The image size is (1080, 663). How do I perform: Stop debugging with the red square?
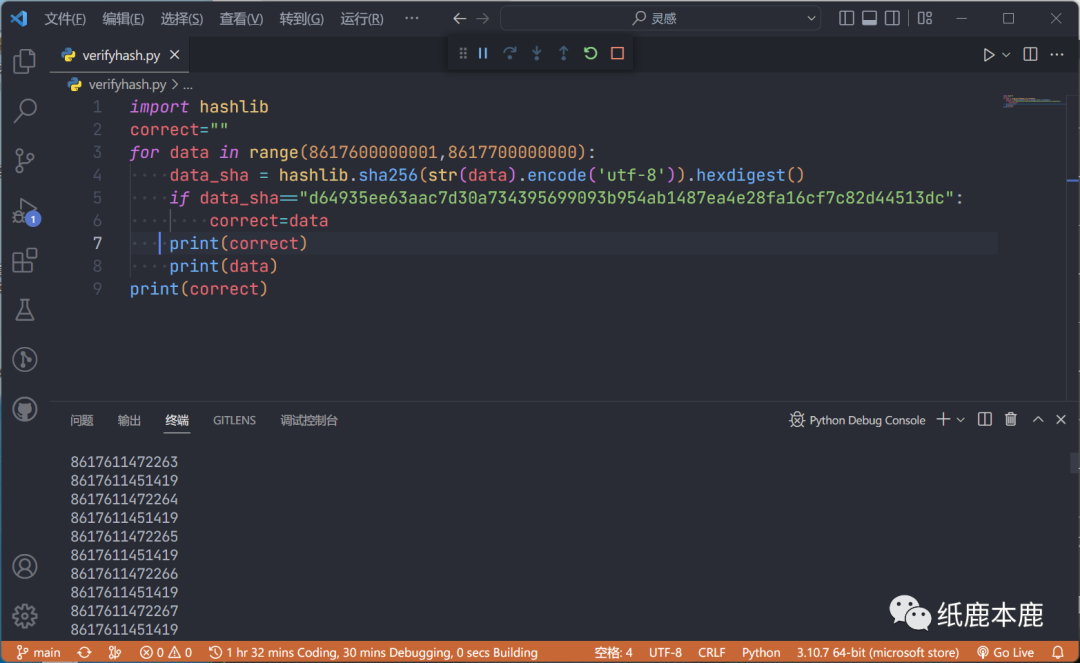click(x=617, y=53)
